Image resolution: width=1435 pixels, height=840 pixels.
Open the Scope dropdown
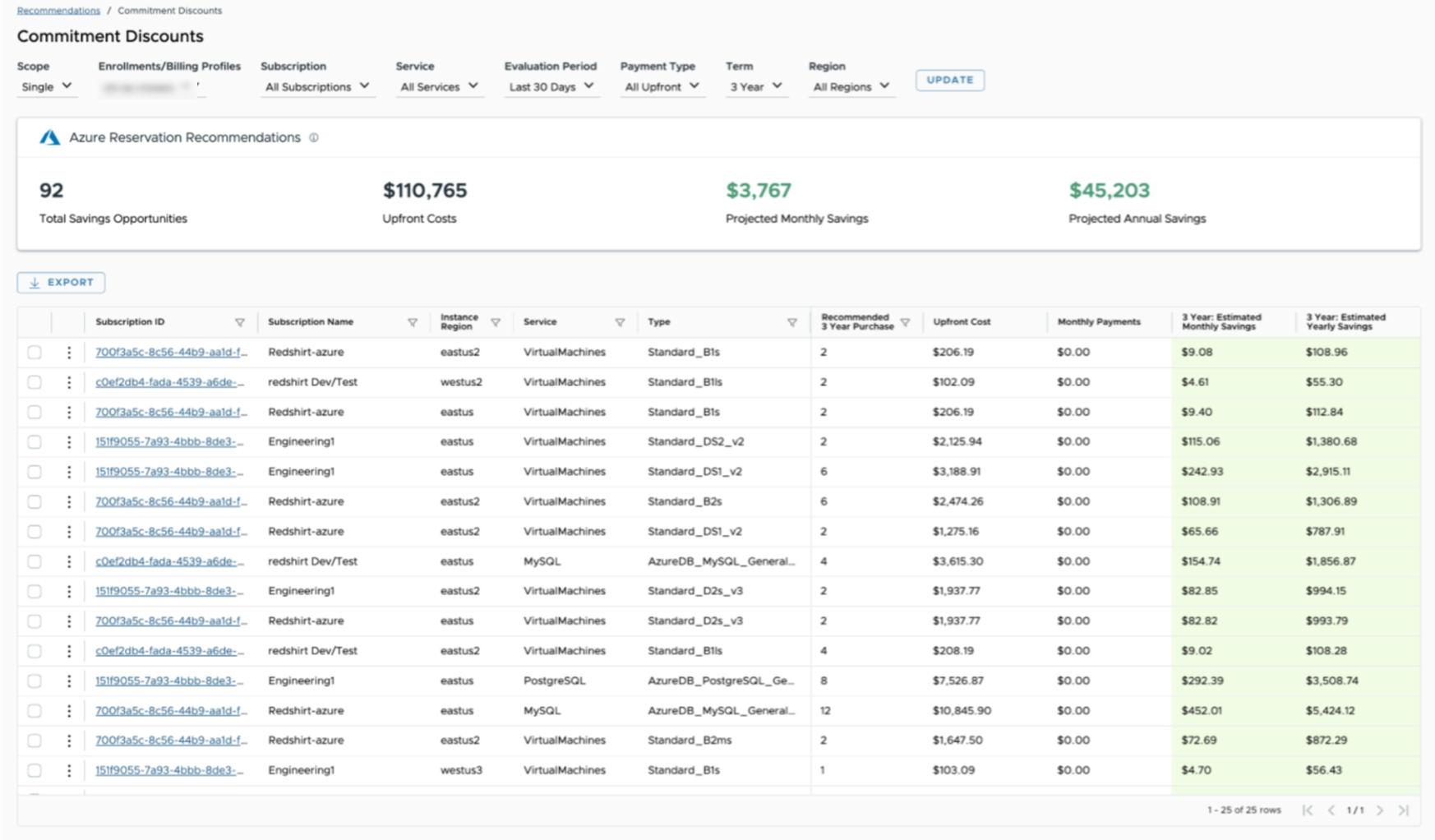[x=47, y=86]
